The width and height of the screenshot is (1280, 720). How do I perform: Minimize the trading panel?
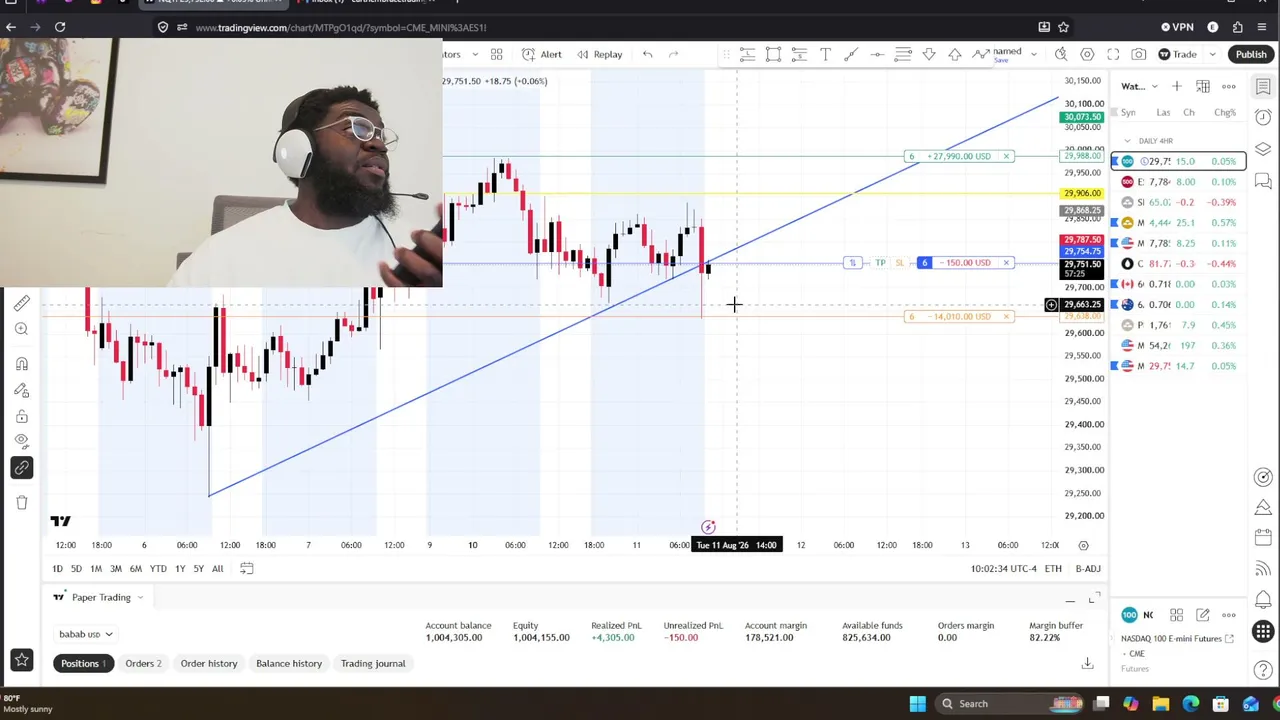1070,600
